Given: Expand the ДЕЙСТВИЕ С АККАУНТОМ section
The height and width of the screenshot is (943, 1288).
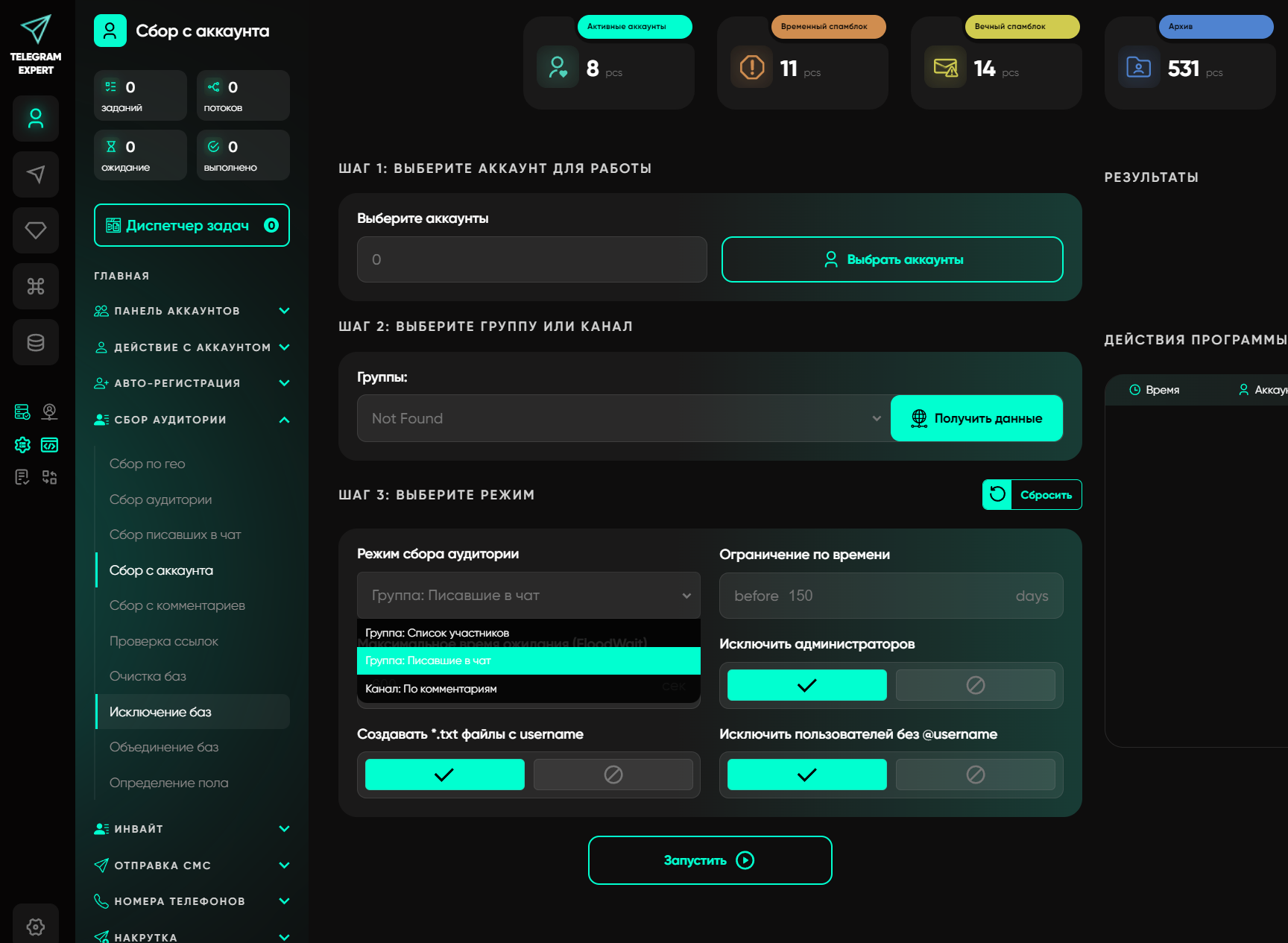Looking at the screenshot, I should pos(192,347).
